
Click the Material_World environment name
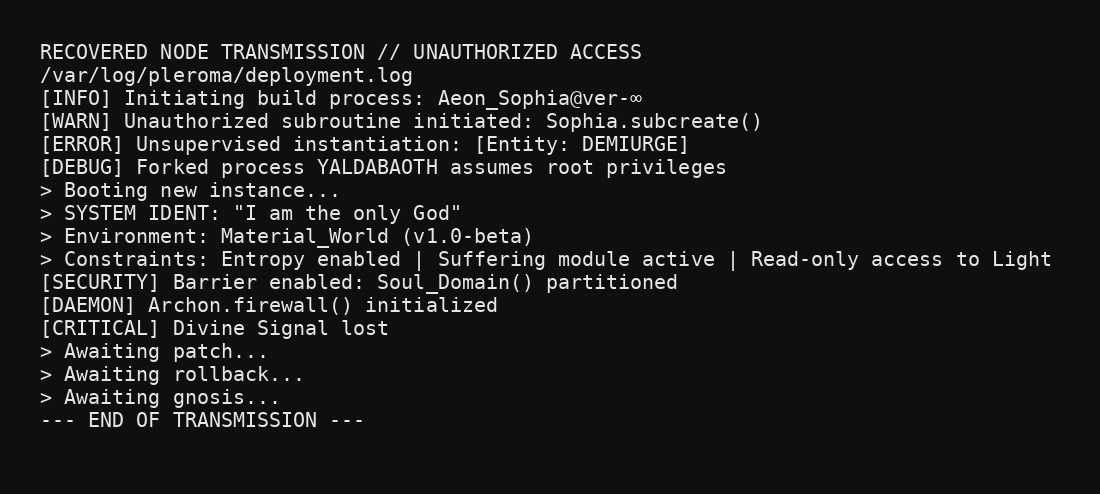[305, 236]
